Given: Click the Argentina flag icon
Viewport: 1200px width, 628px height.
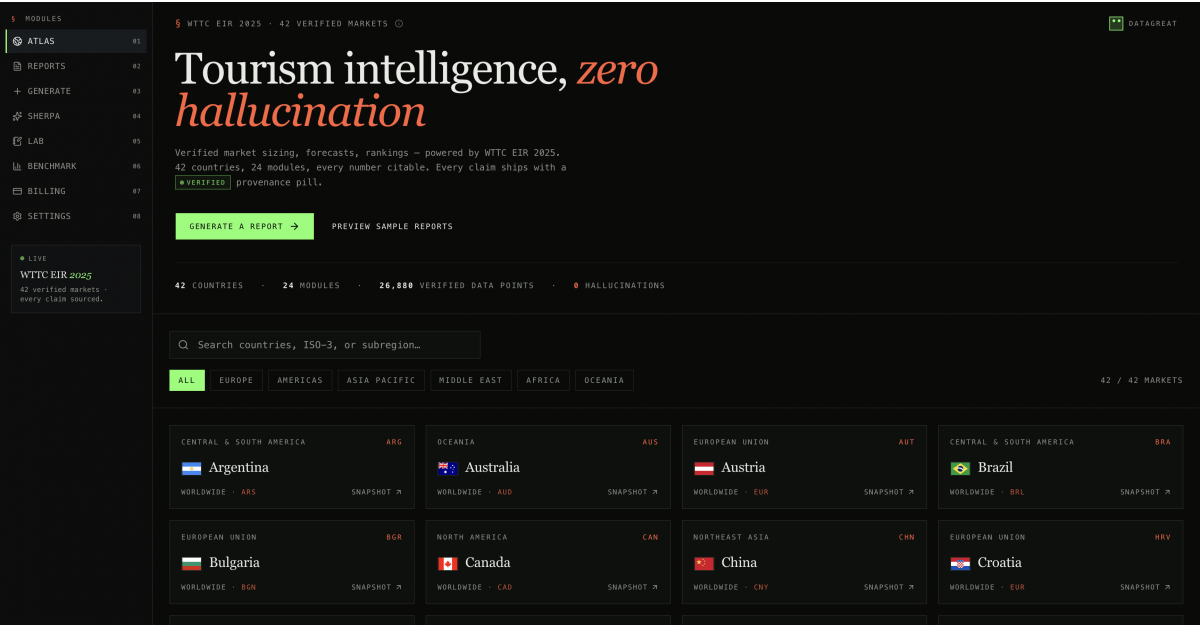Looking at the screenshot, I should pos(191,468).
